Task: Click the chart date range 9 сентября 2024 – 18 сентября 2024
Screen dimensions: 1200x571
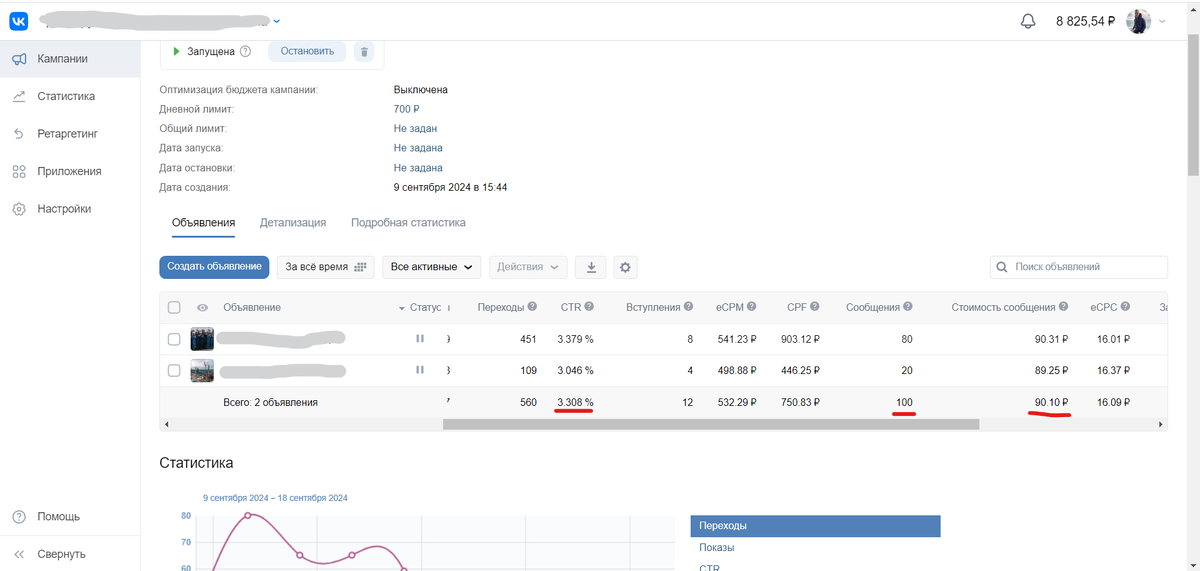Action: pos(275,497)
